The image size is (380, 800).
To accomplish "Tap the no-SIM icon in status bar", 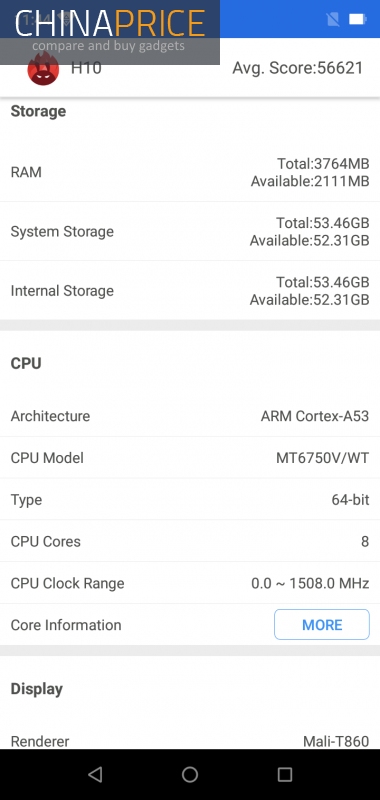I will pyautogui.click(x=333, y=19).
